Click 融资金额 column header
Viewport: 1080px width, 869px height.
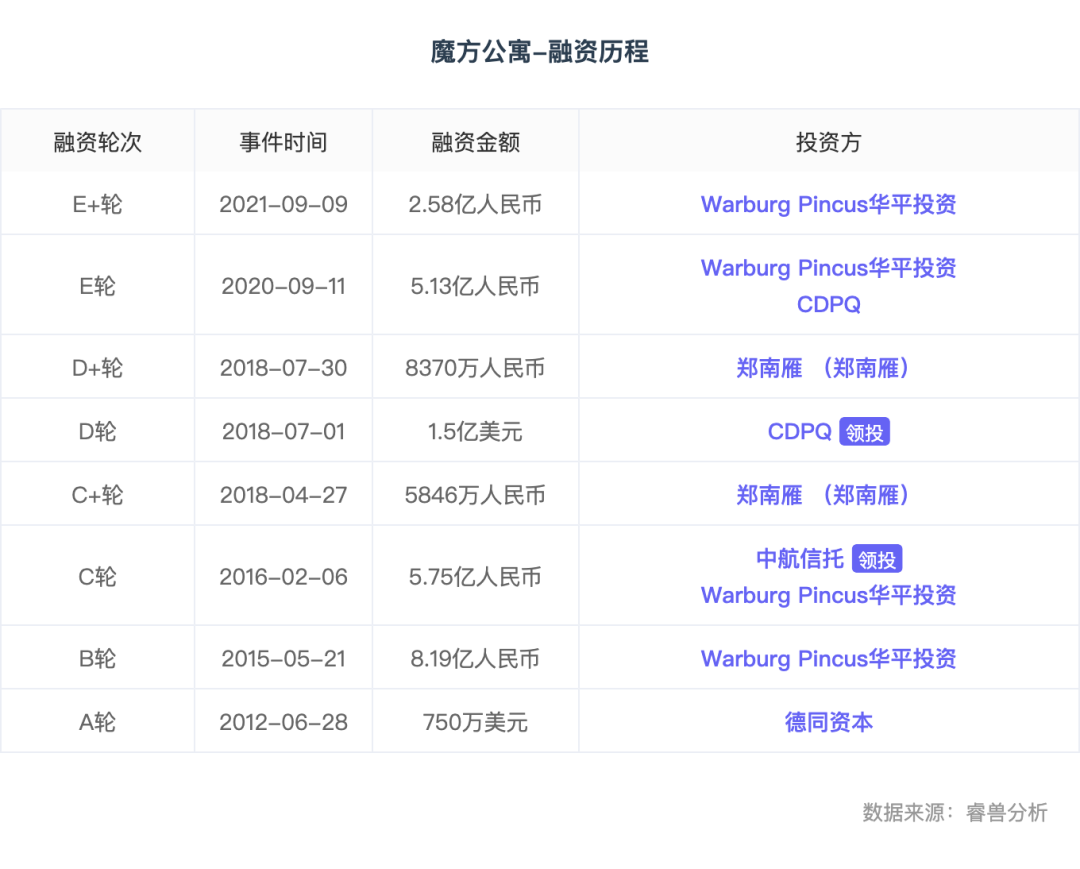pos(475,142)
